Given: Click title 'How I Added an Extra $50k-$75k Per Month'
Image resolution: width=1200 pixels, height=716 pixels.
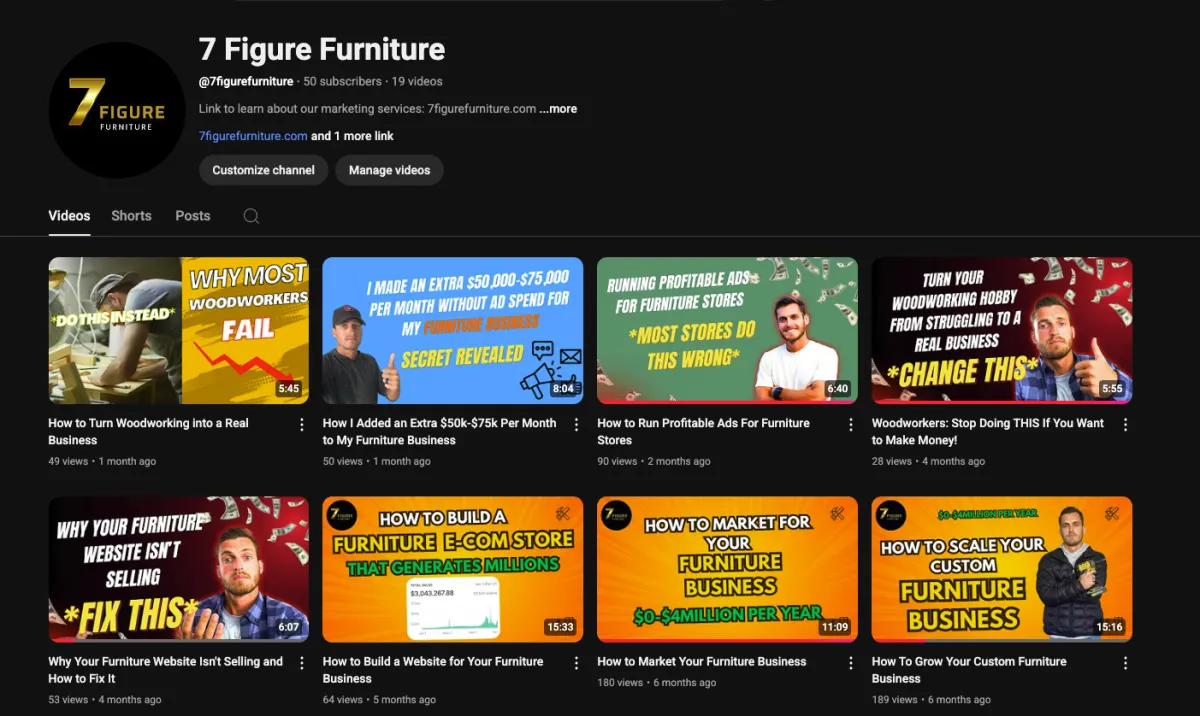Looking at the screenshot, I should (x=439, y=431).
